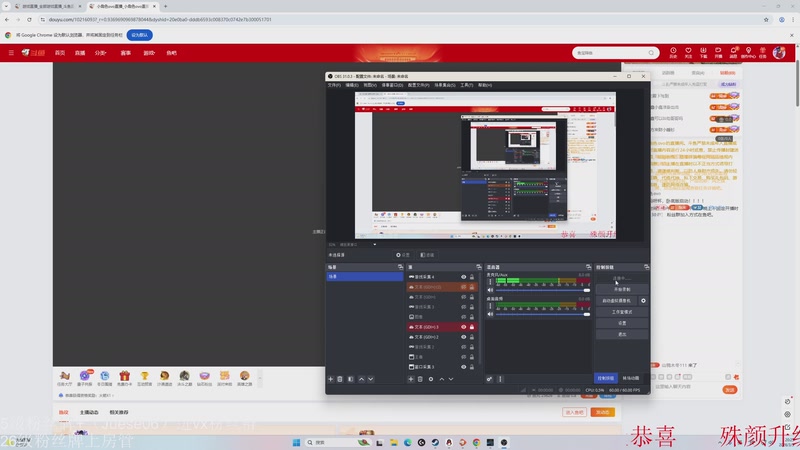Open source properties gear in the Sources toolbar
The image size is (800, 450).
[431, 379]
